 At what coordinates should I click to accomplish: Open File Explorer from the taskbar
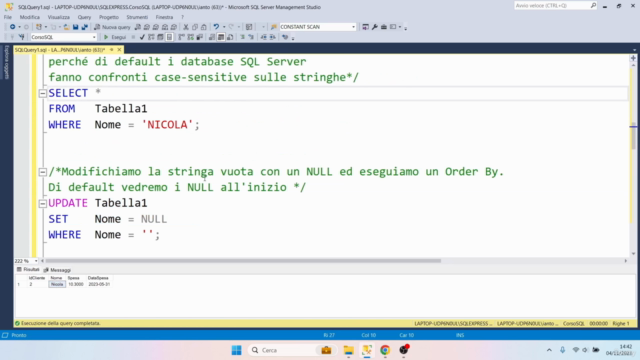[348, 350]
